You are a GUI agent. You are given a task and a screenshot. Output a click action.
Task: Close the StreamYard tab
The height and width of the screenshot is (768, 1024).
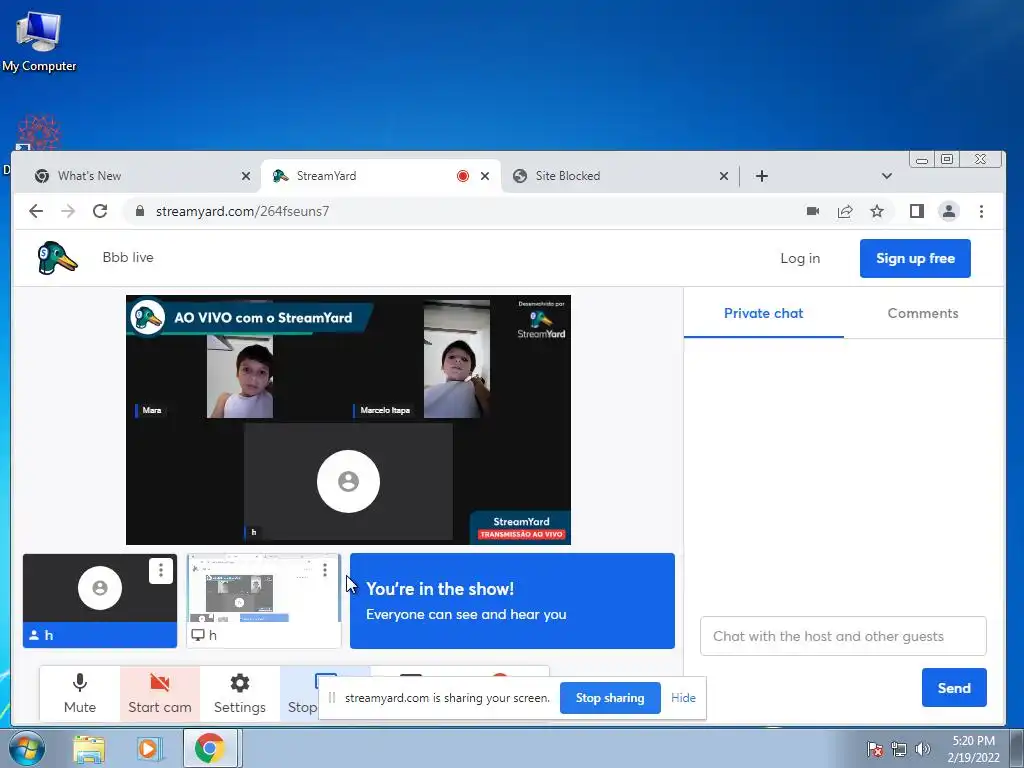485,176
